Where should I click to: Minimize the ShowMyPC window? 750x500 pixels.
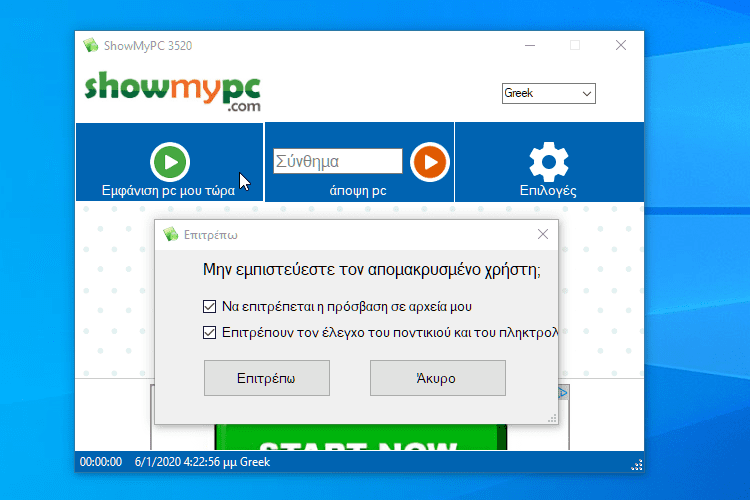pyautogui.click(x=530, y=45)
